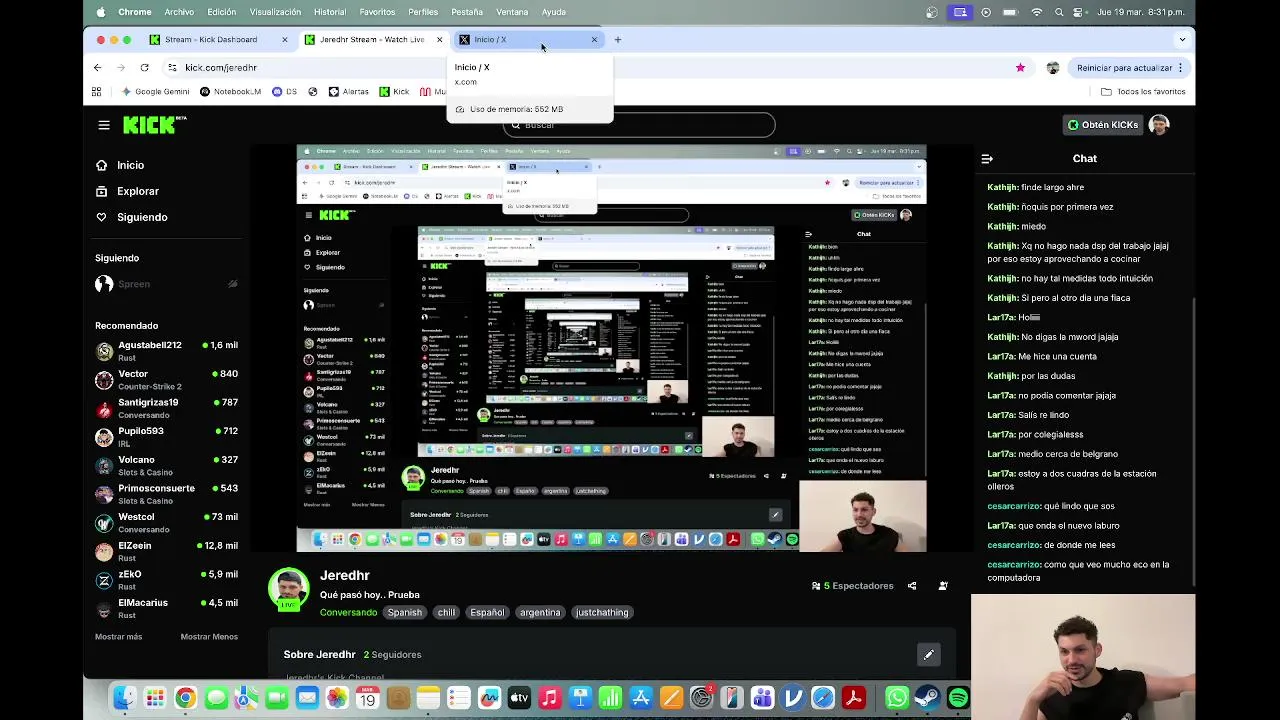This screenshot has height=720, width=1280.
Task: Open the Chrome tab search chevron
Action: 1182,40
